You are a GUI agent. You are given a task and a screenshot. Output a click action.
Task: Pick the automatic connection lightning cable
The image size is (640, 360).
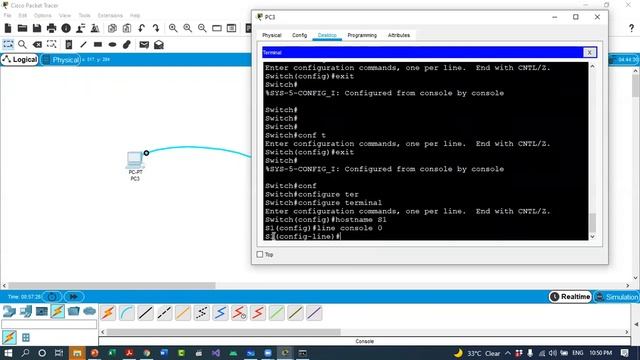point(108,313)
